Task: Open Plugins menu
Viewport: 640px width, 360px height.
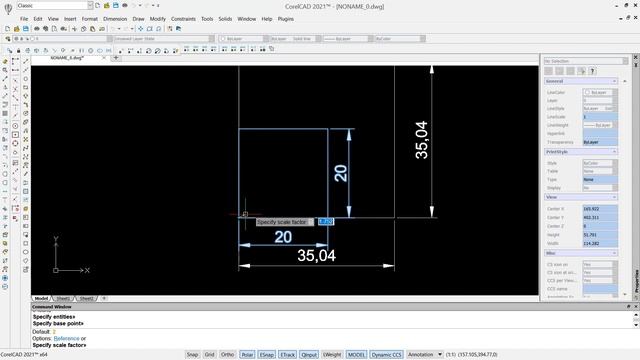Action: 286,19
